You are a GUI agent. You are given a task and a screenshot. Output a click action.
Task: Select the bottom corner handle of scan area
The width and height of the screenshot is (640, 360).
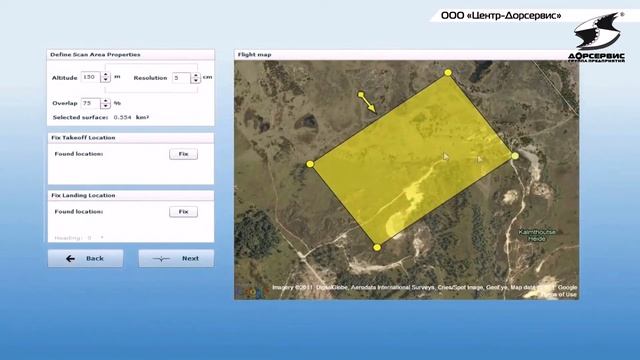pos(377,247)
